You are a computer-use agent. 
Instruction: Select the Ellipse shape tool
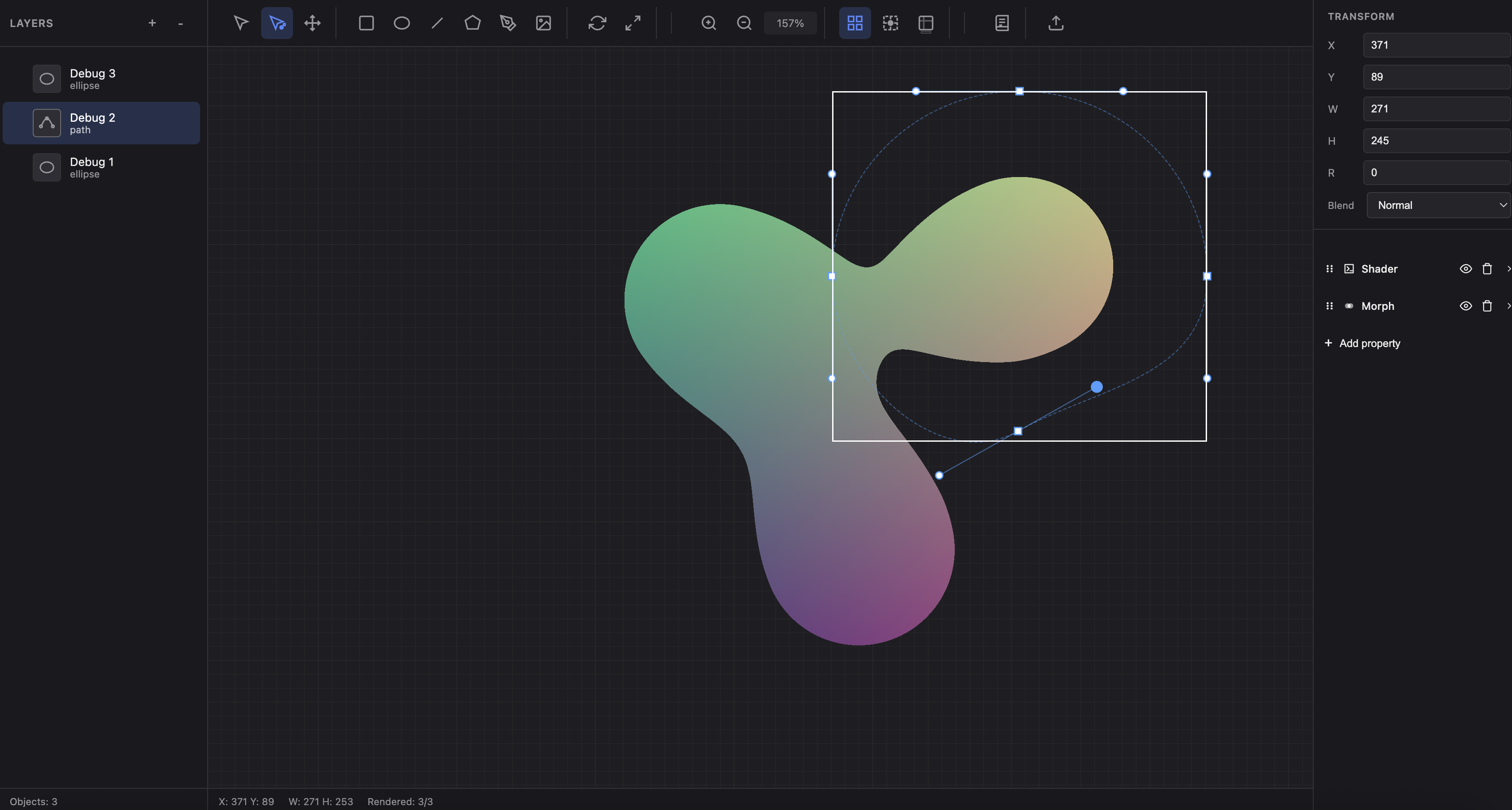click(402, 23)
